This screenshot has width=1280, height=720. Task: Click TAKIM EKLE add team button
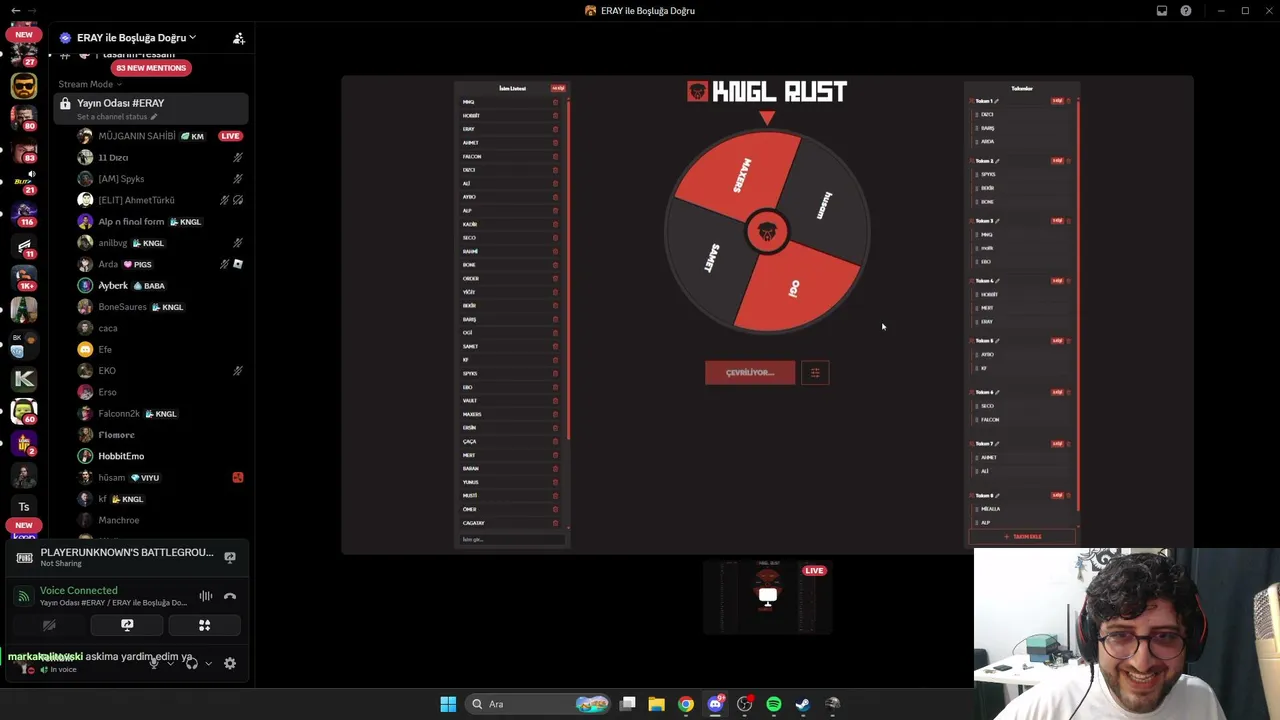pyautogui.click(x=1023, y=537)
